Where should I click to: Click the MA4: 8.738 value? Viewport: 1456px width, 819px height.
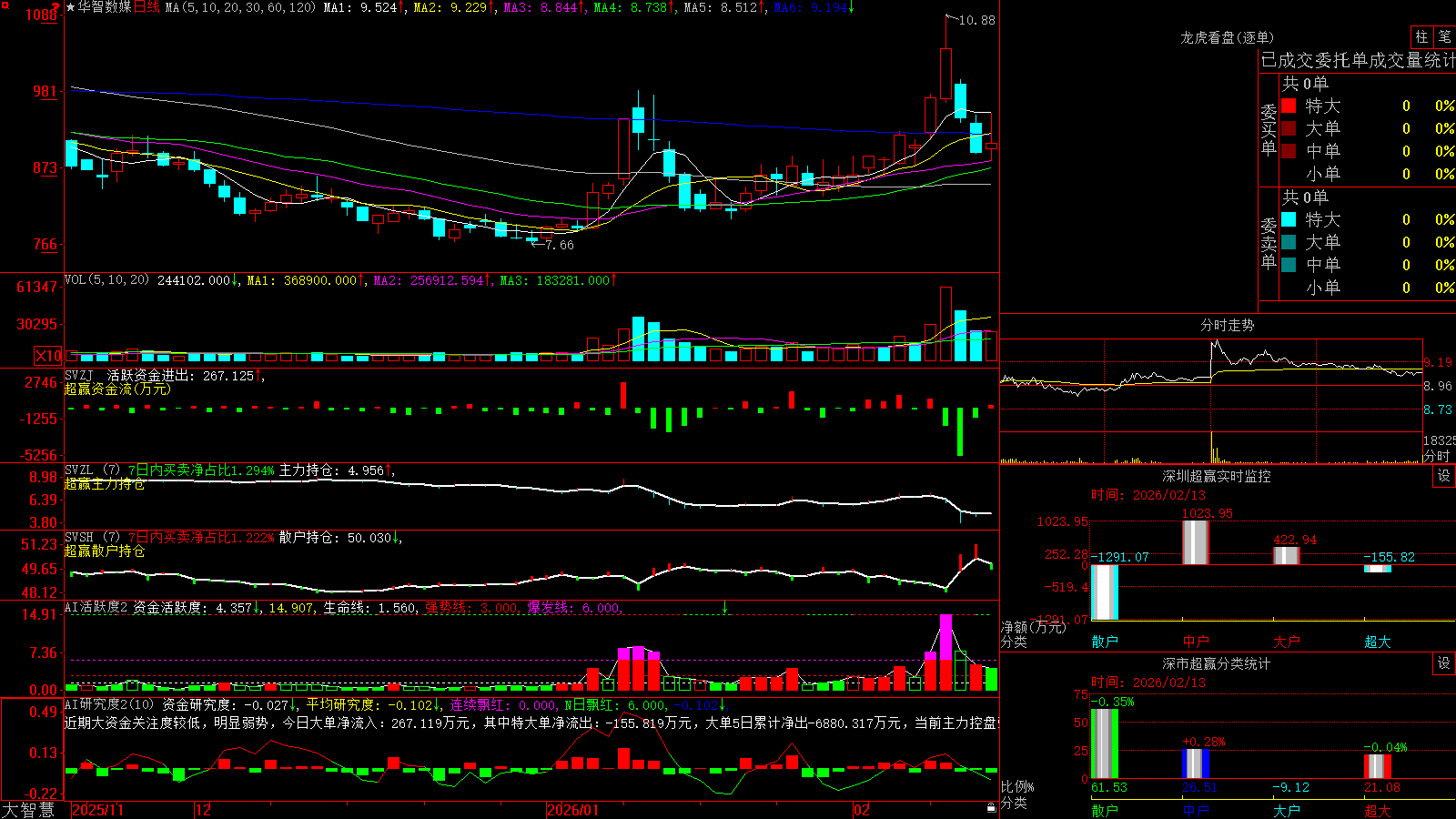click(631, 7)
